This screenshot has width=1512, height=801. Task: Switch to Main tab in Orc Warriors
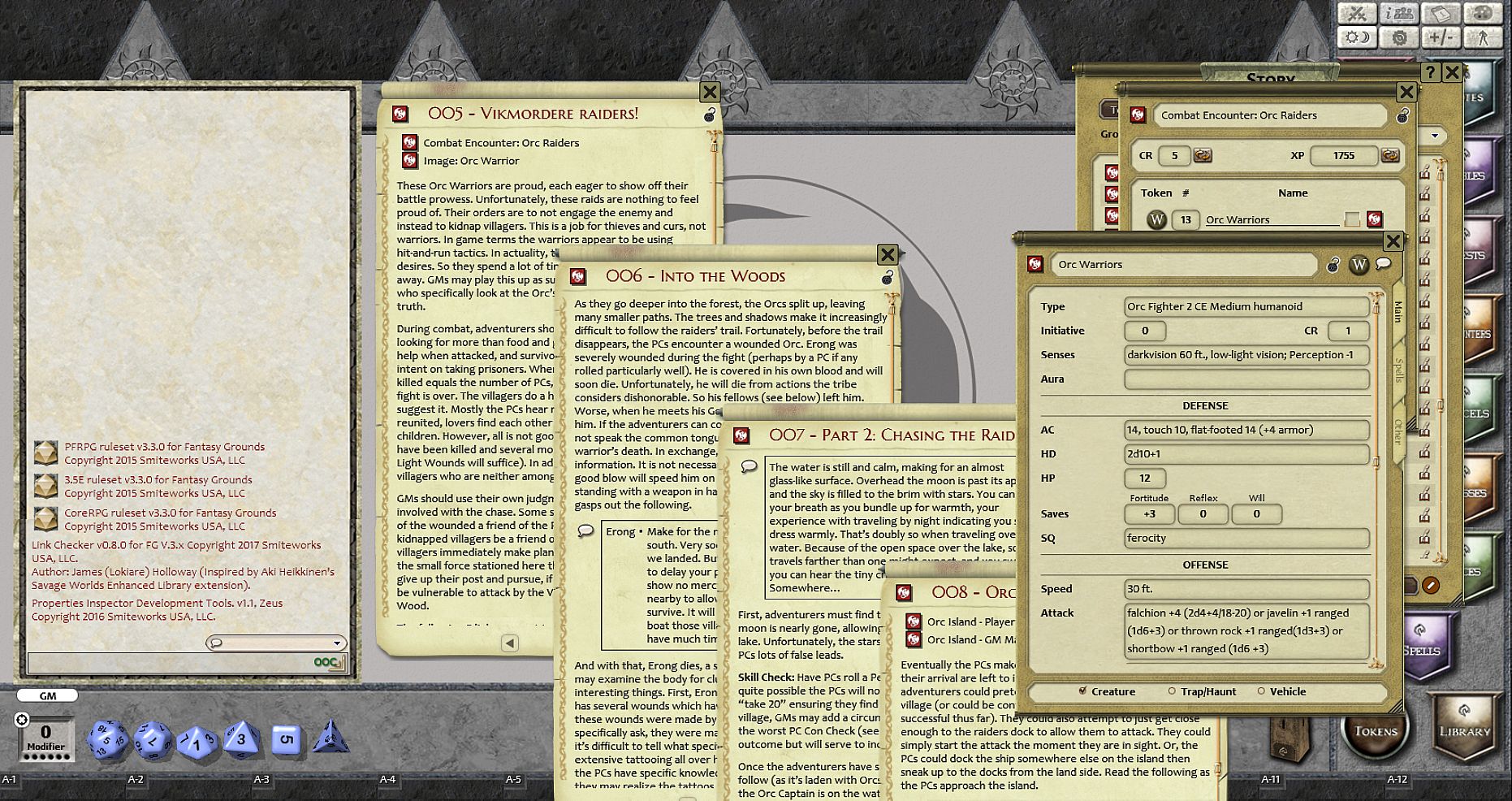pyautogui.click(x=1398, y=312)
